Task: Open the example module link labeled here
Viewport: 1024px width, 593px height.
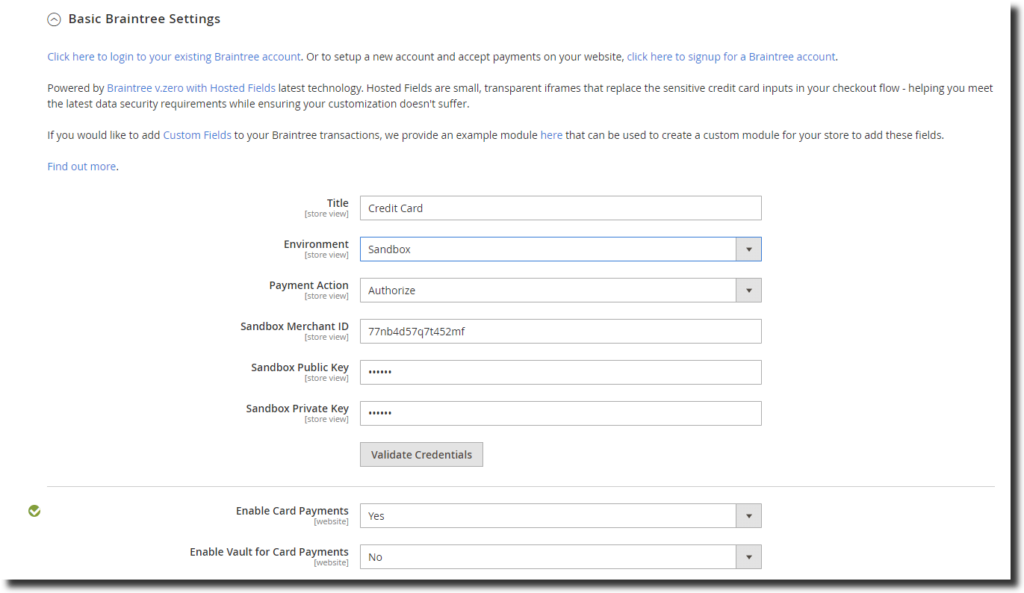Action: click(x=551, y=135)
